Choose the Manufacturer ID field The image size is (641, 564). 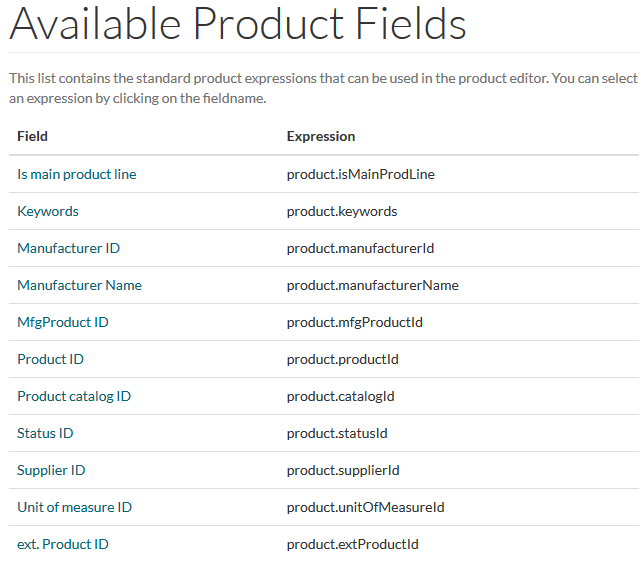pyautogui.click(x=68, y=248)
